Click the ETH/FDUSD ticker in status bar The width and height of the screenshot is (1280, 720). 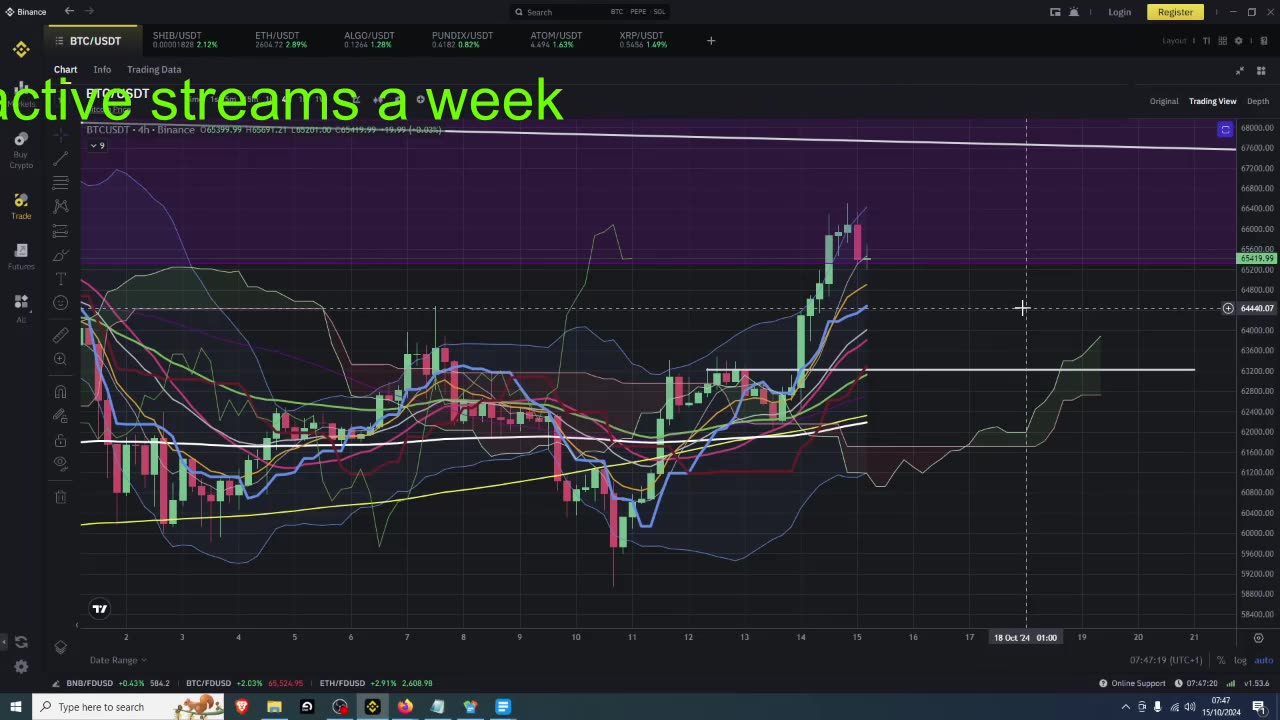pyautogui.click(x=376, y=683)
